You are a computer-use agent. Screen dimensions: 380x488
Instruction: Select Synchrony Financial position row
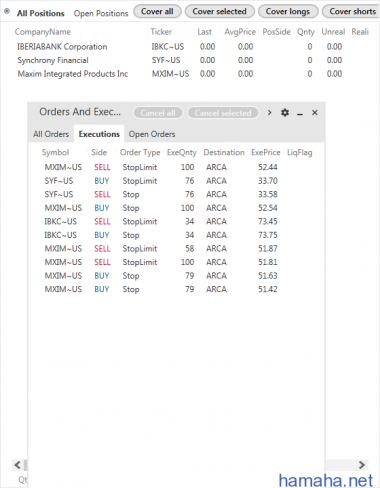[180, 60]
